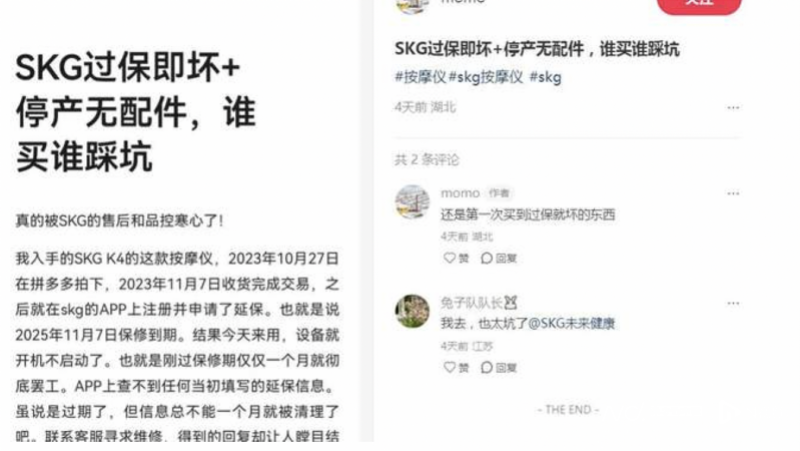The height and width of the screenshot is (451, 800).
Task: Select the large SKG headline on the note image
Action: (x=135, y=112)
